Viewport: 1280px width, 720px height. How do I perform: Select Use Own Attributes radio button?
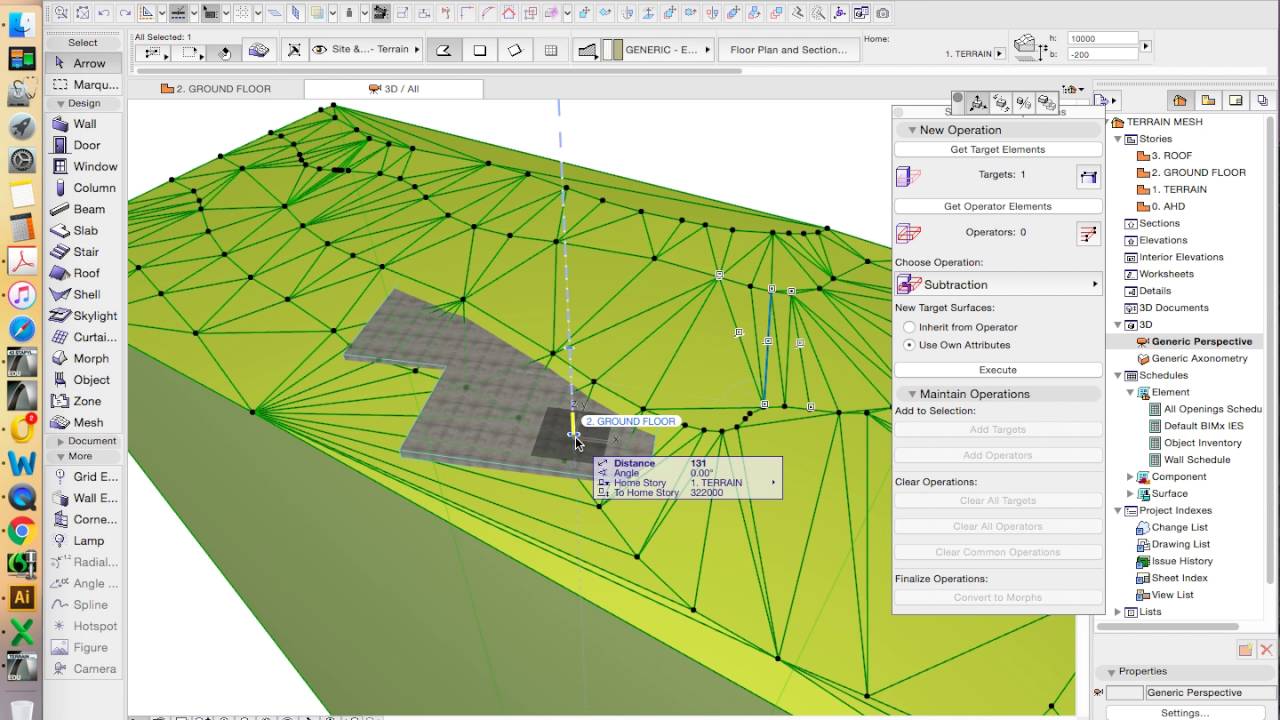coord(909,345)
